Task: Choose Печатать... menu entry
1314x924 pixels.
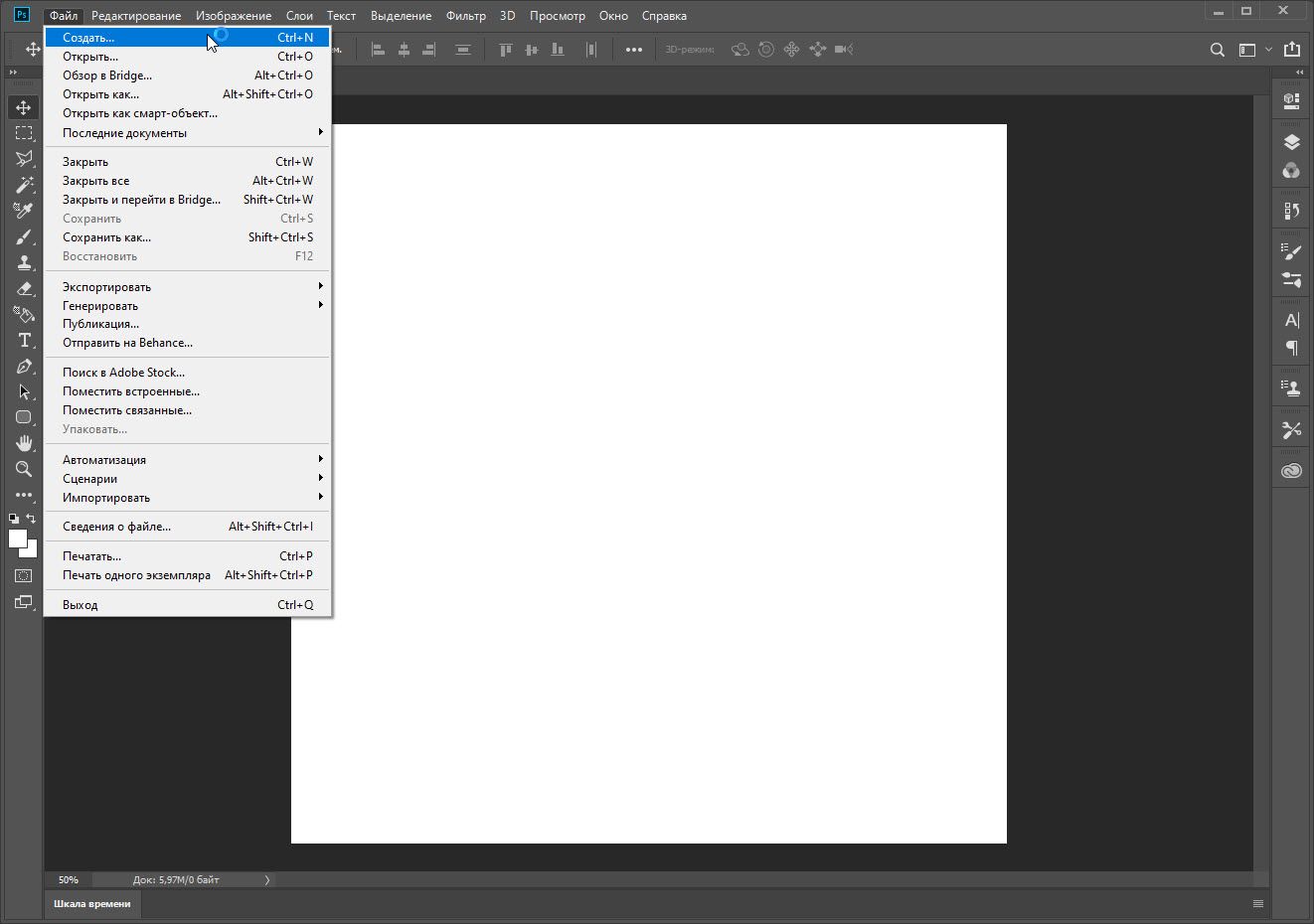Action: pos(187,556)
